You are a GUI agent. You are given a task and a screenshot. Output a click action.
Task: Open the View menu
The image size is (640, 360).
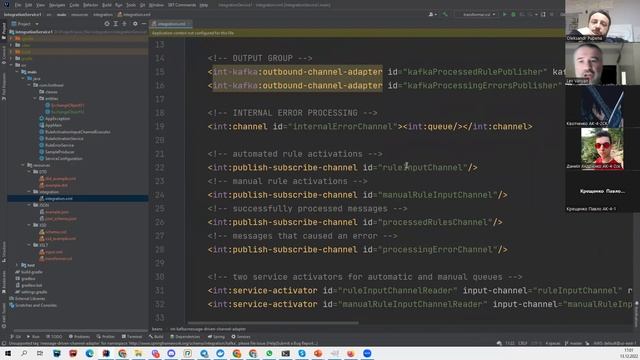coord(40,5)
